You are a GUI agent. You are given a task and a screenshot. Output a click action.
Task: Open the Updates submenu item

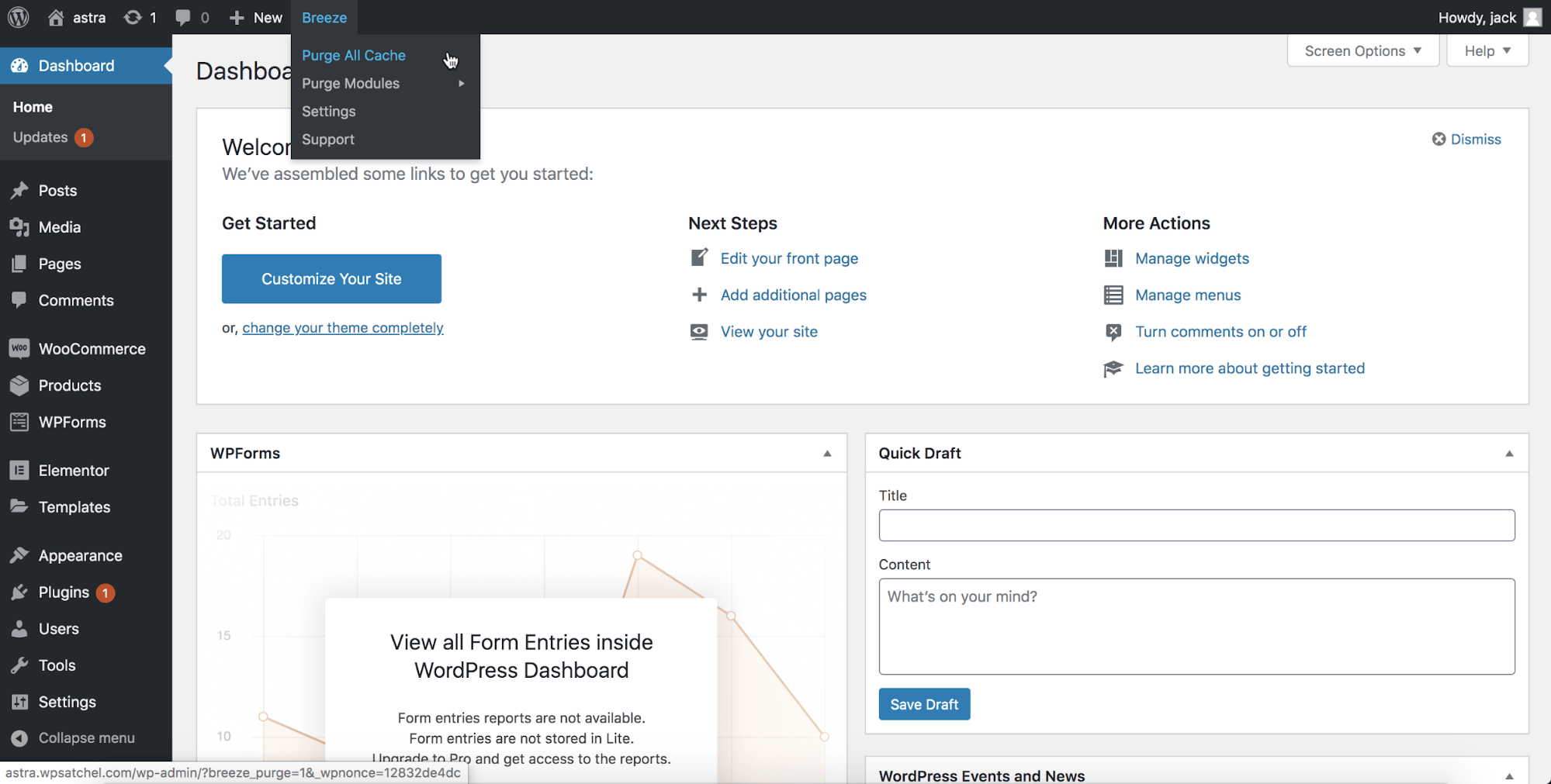pos(40,137)
